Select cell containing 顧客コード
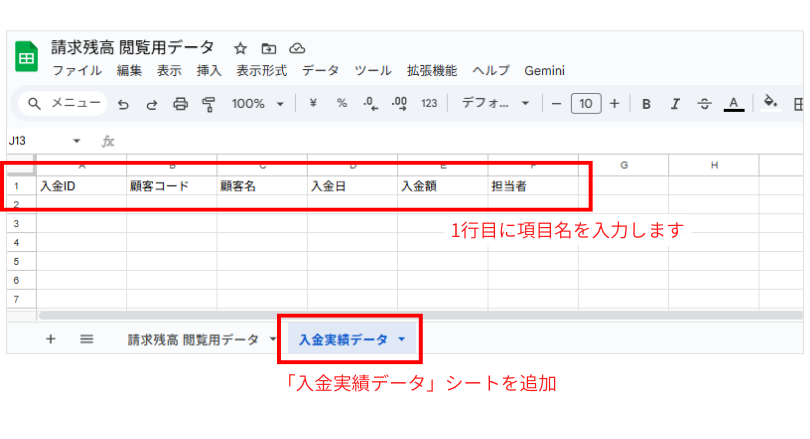Viewport: 810px width, 439px height. [x=172, y=186]
